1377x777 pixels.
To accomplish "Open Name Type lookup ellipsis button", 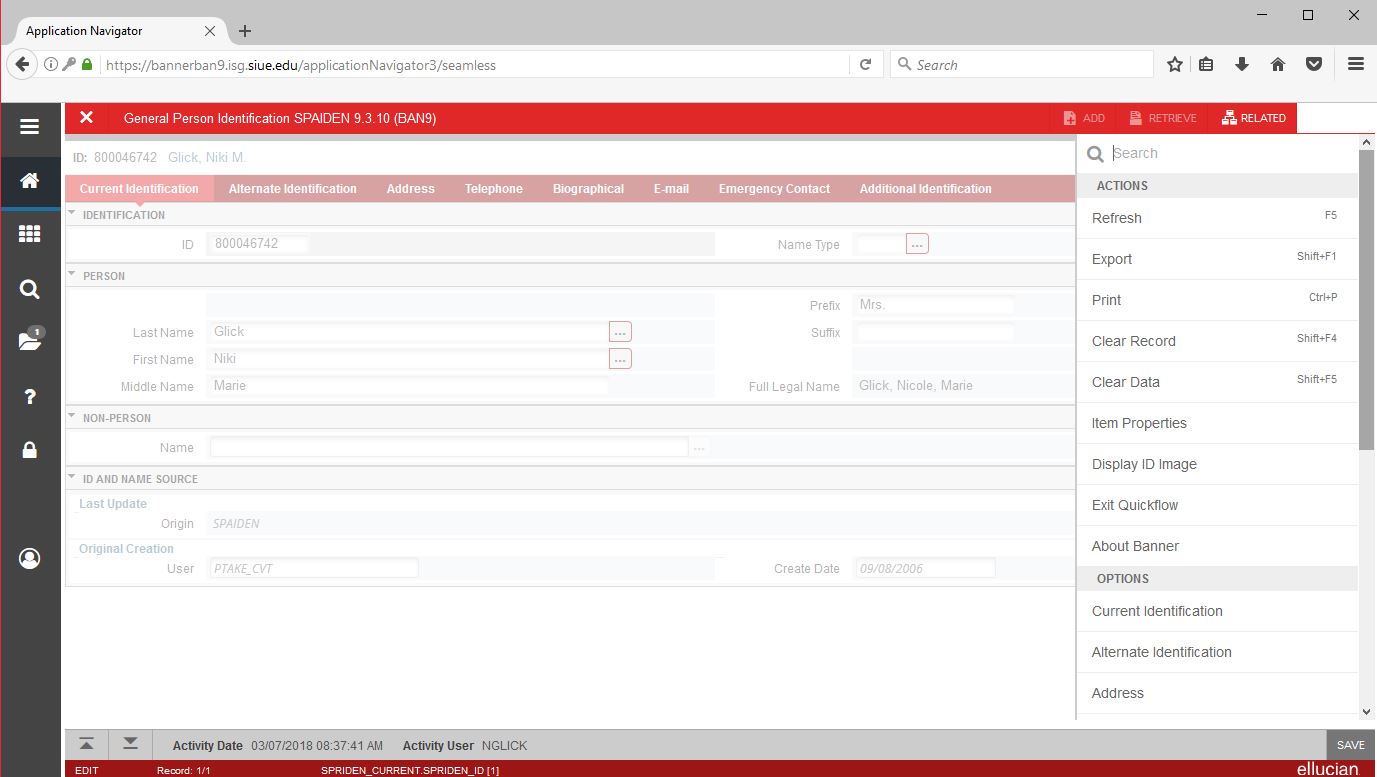I will click(917, 244).
